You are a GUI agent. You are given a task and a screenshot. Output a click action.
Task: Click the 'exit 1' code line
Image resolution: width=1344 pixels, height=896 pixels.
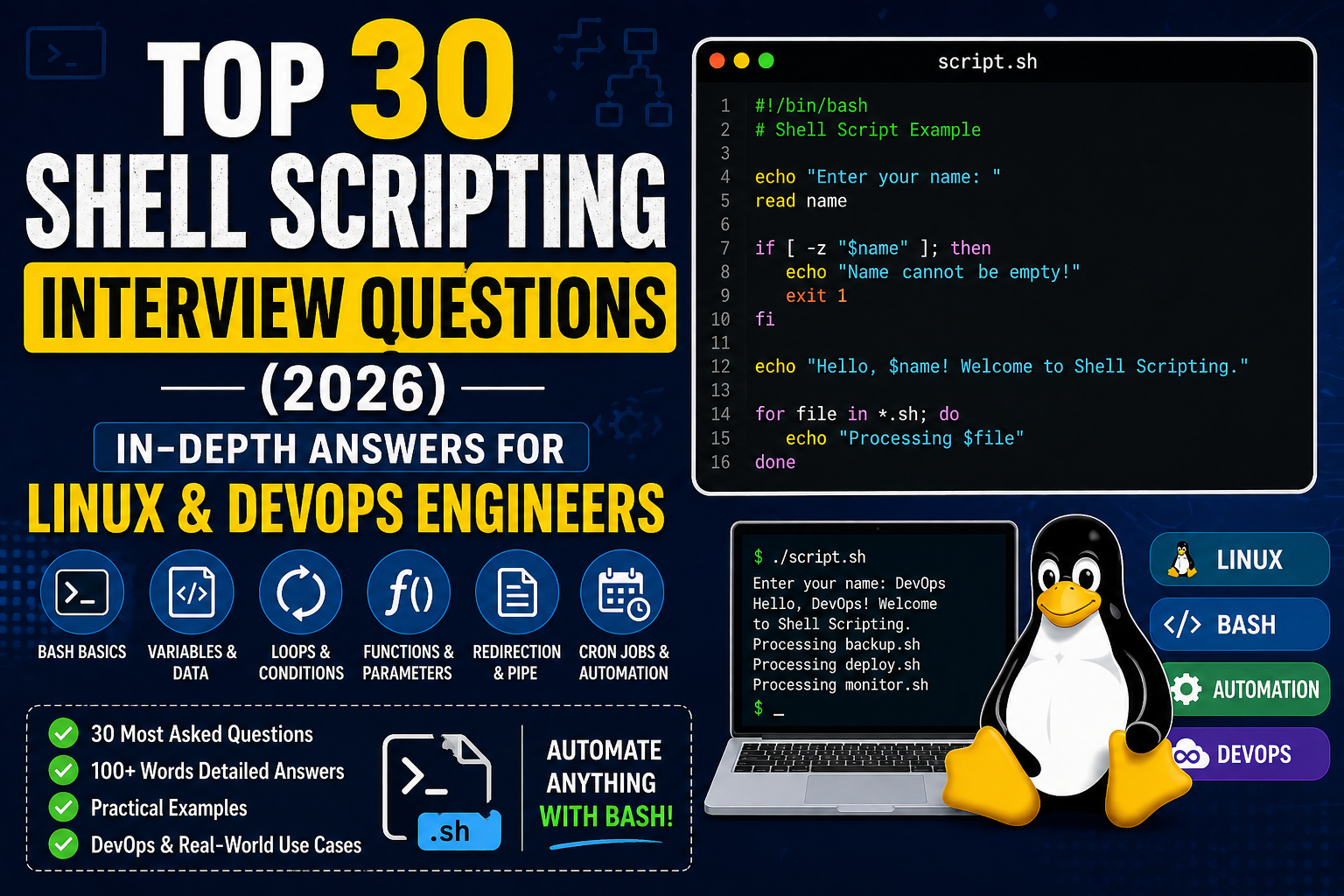[816, 296]
